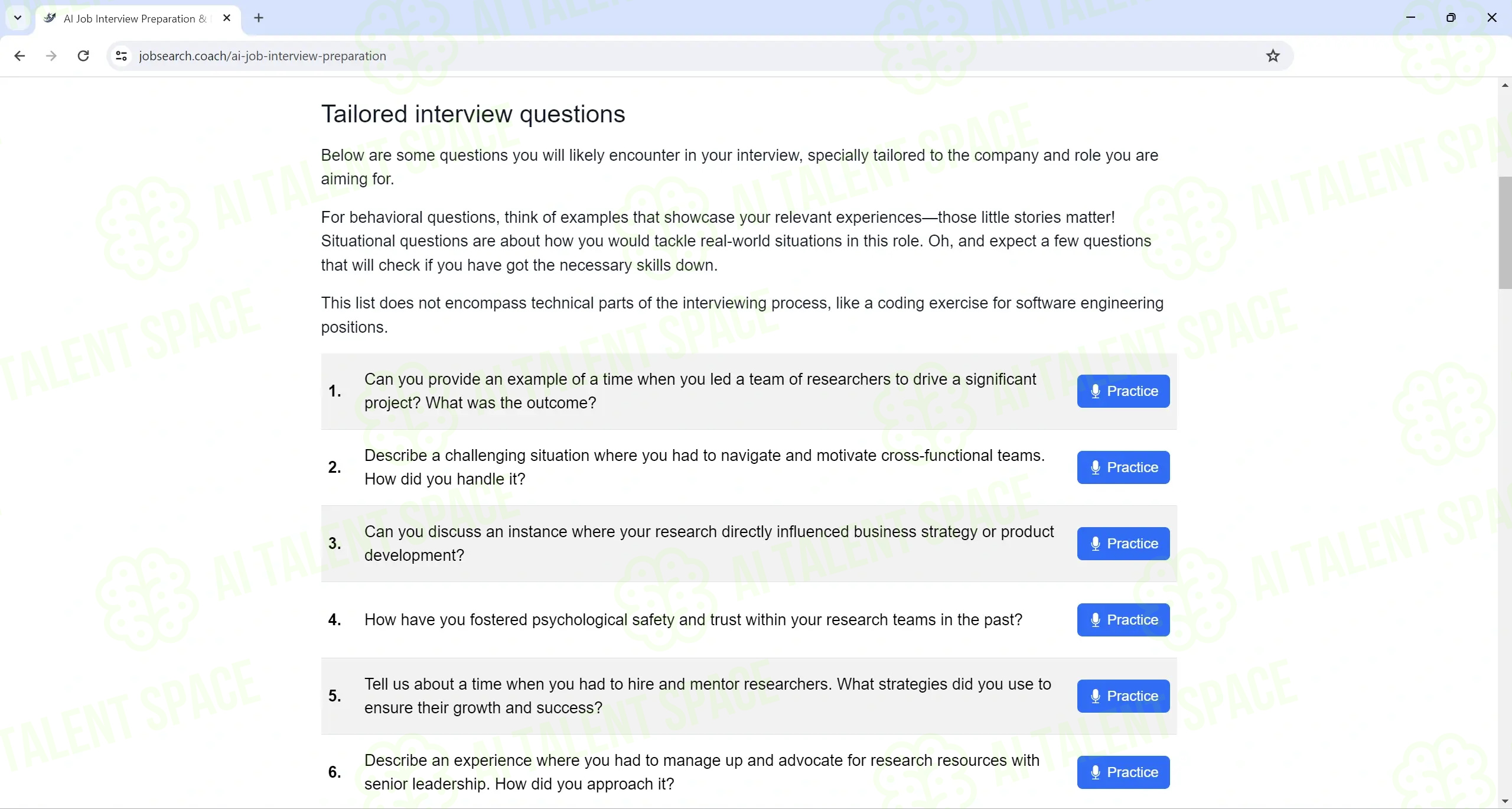Click the browser back arrow
Screen dimensions: 1512x809
pyautogui.click(x=19, y=56)
